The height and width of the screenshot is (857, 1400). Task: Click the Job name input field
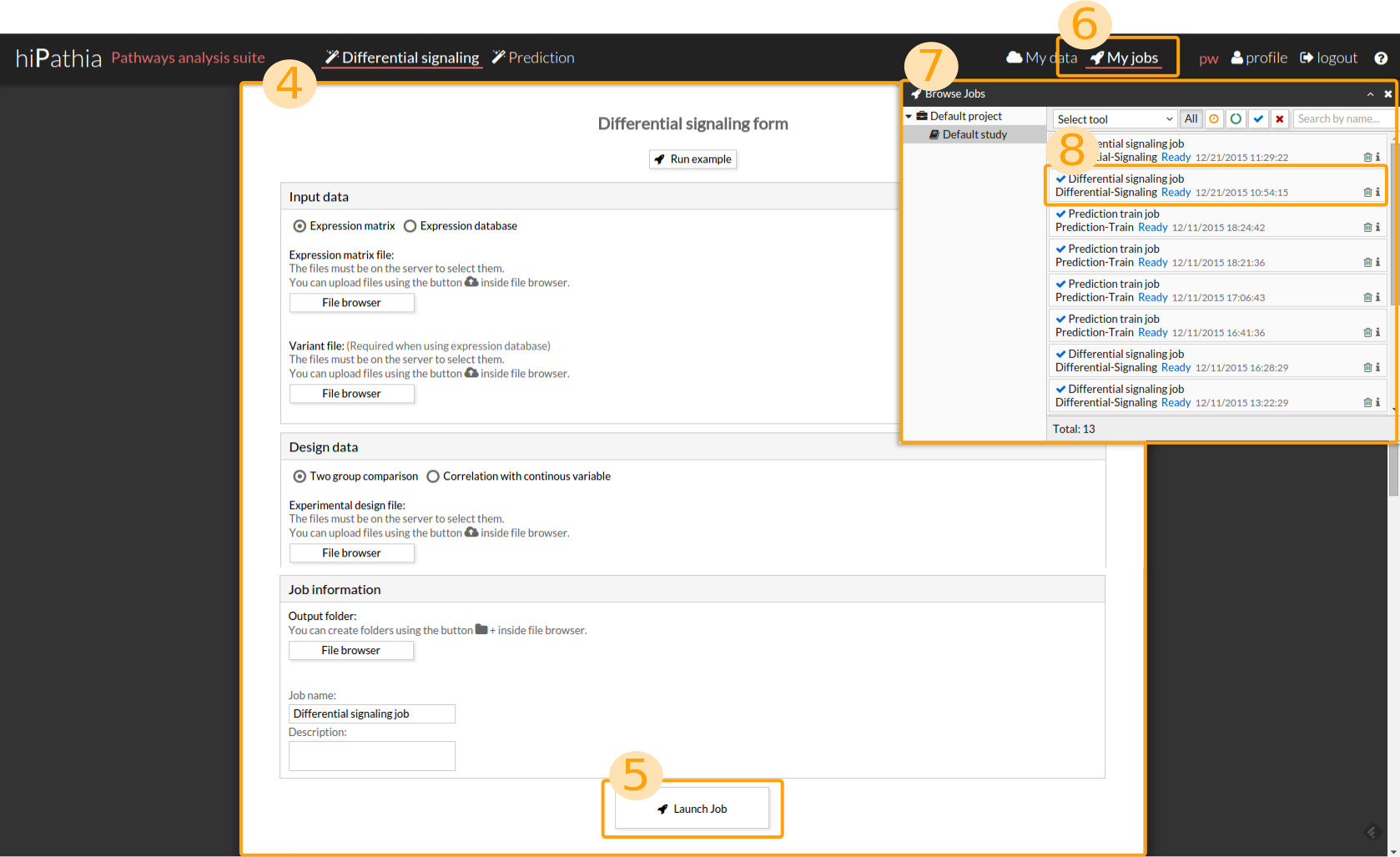pyautogui.click(x=371, y=714)
